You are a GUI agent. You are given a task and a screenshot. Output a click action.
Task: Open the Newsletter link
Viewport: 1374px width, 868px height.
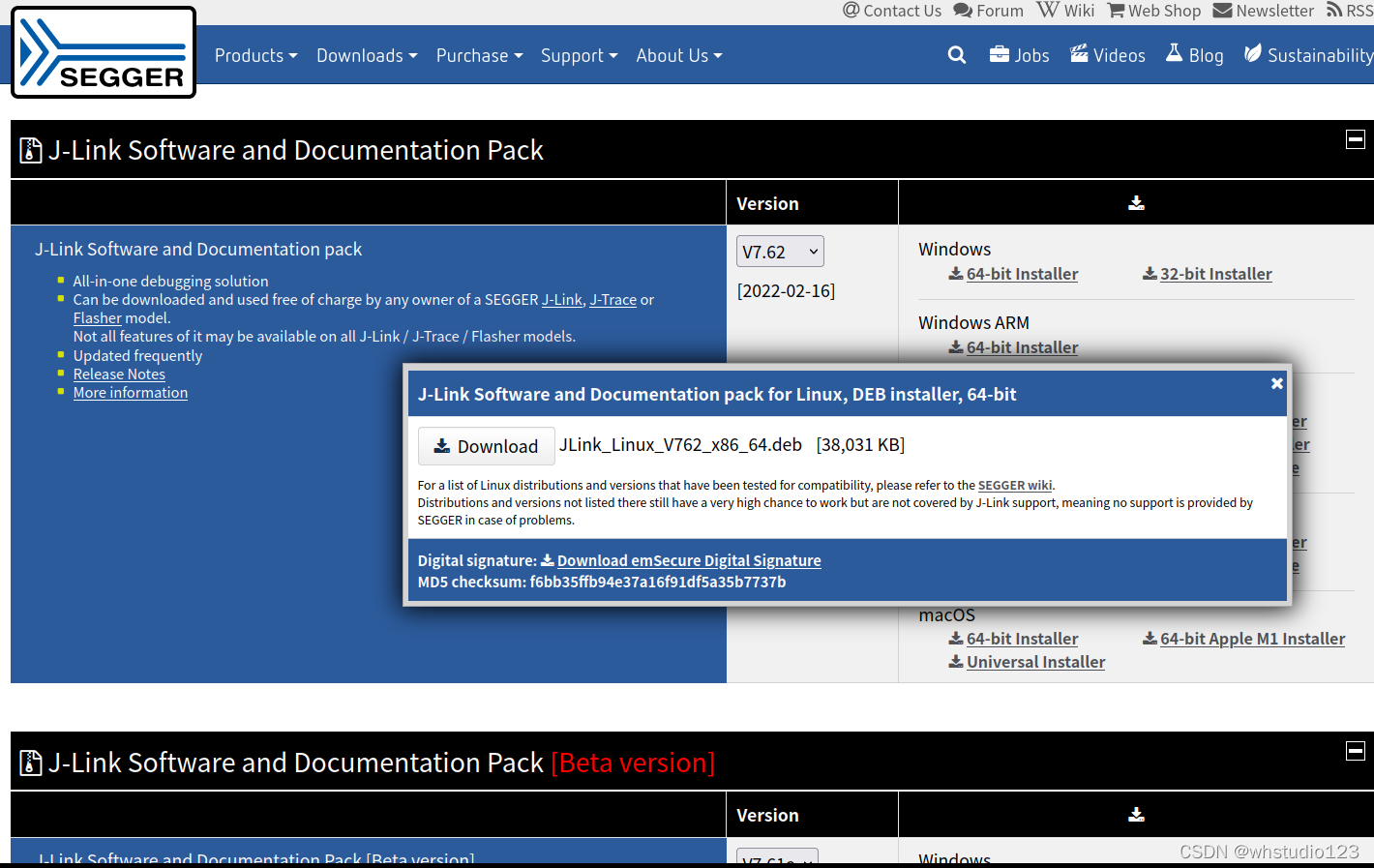[x=1264, y=11]
